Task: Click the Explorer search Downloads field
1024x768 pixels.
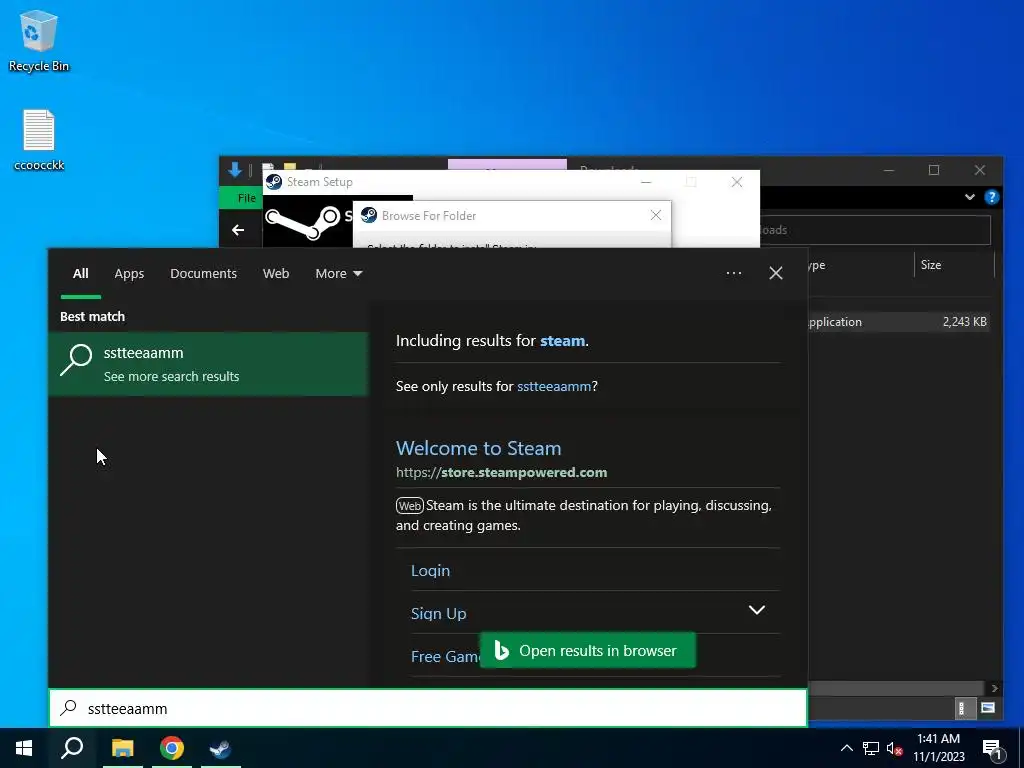Action: pos(875,230)
